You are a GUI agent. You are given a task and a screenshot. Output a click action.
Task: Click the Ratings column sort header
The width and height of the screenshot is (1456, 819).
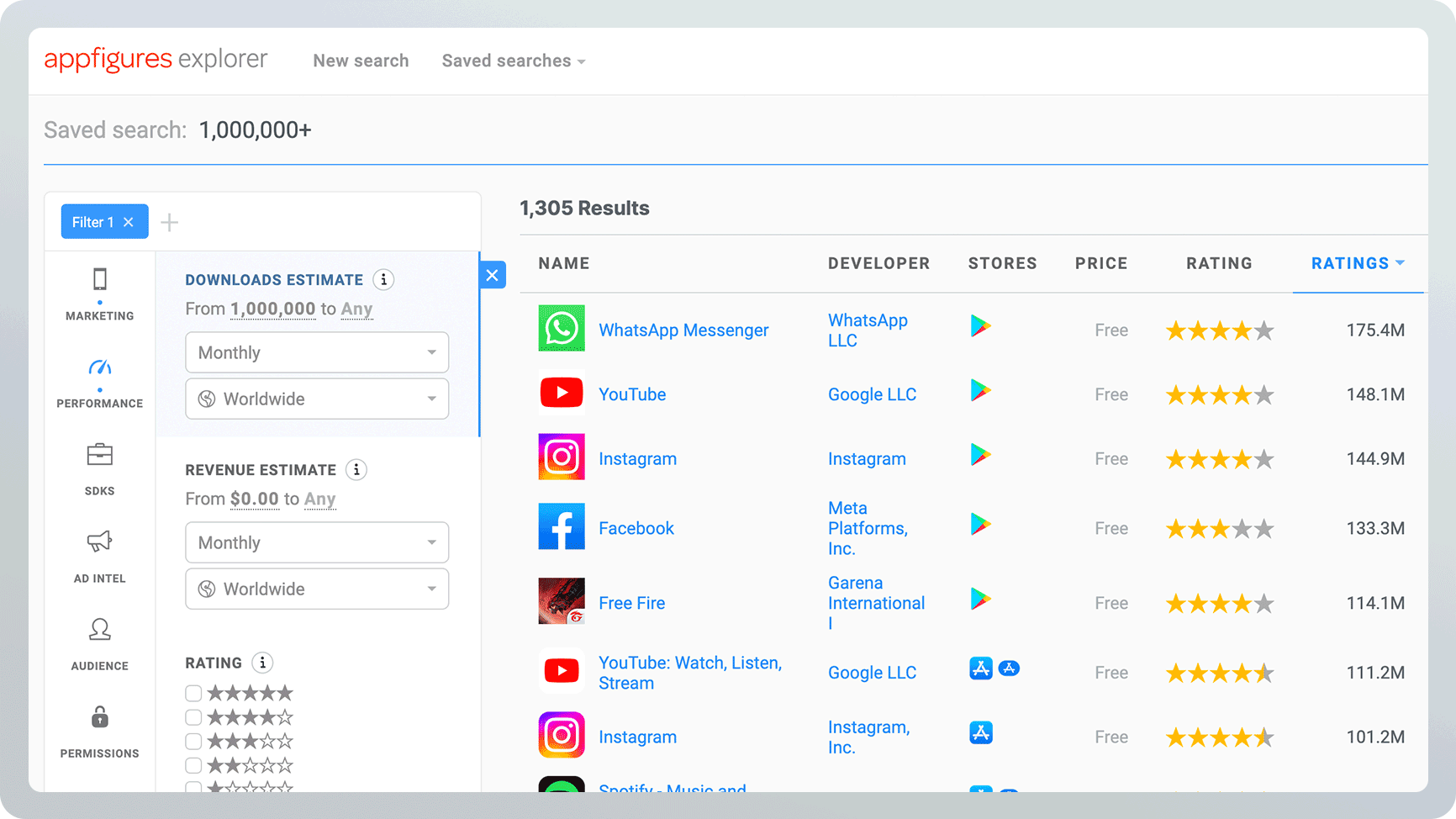click(1350, 262)
